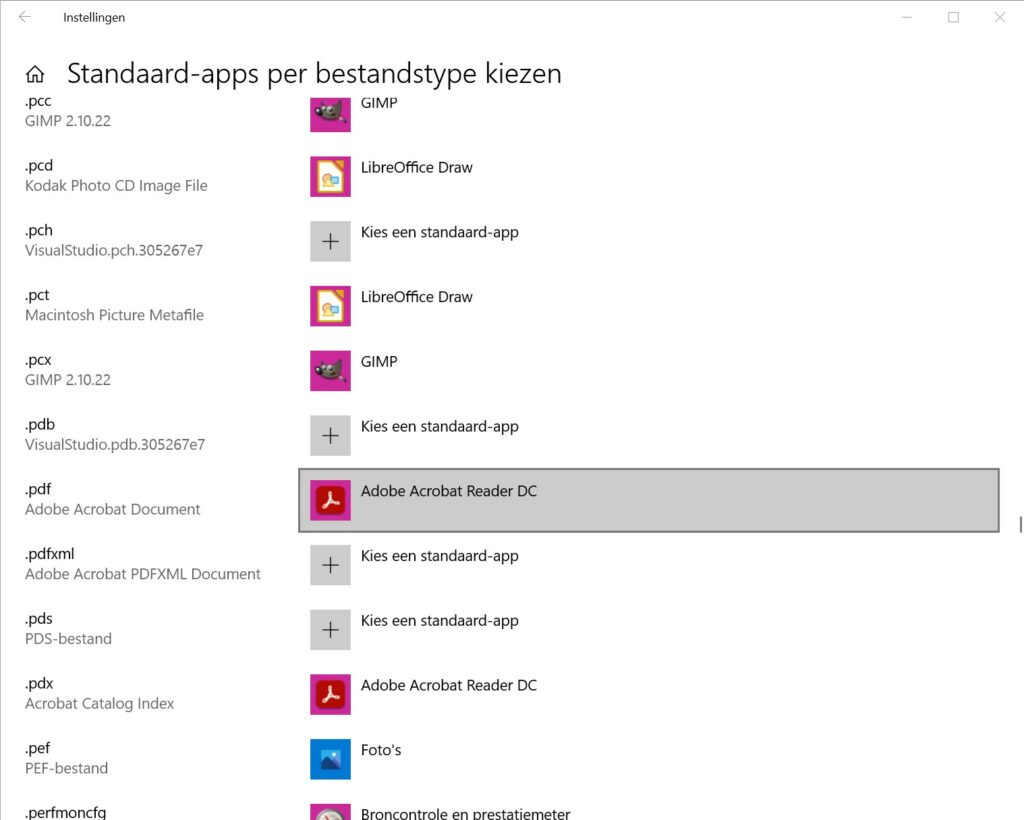
Task: Open the Settings home icon
Action: 35,74
